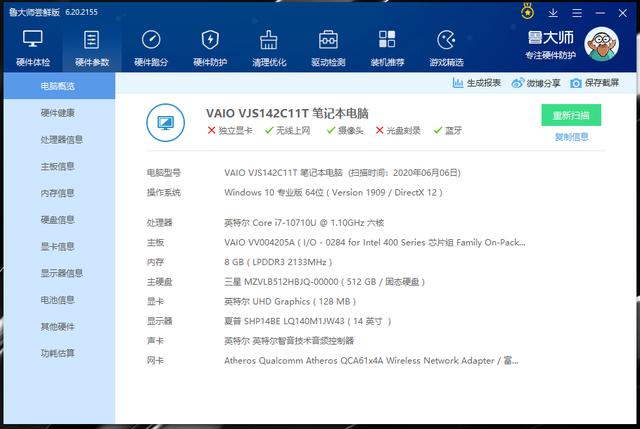Click 生成报表 generate report

(x=477, y=83)
